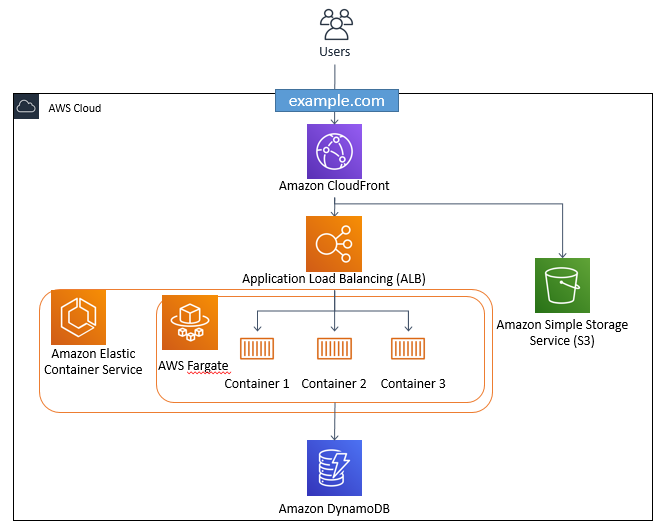This screenshot has height=526, width=667.
Task: Select the example.com blue box
Action: click(x=336, y=101)
